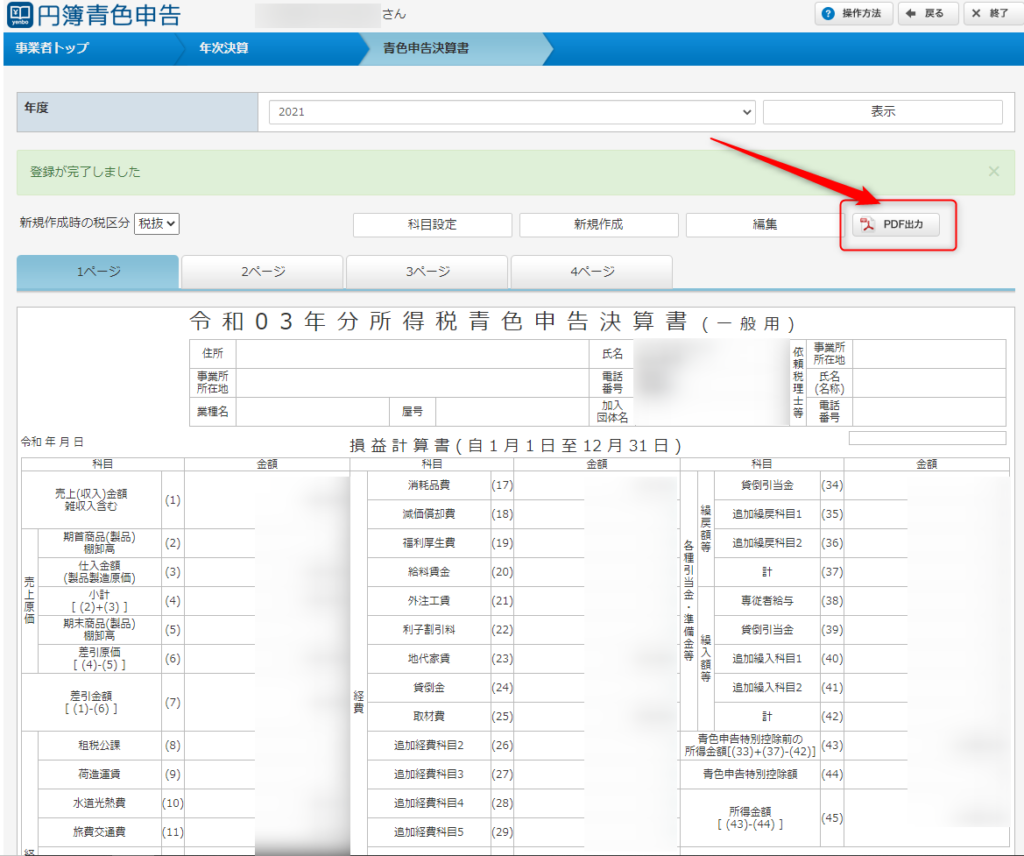Click the 円簿青色申告 logo icon
The image size is (1024, 856).
pyautogui.click(x=21, y=15)
